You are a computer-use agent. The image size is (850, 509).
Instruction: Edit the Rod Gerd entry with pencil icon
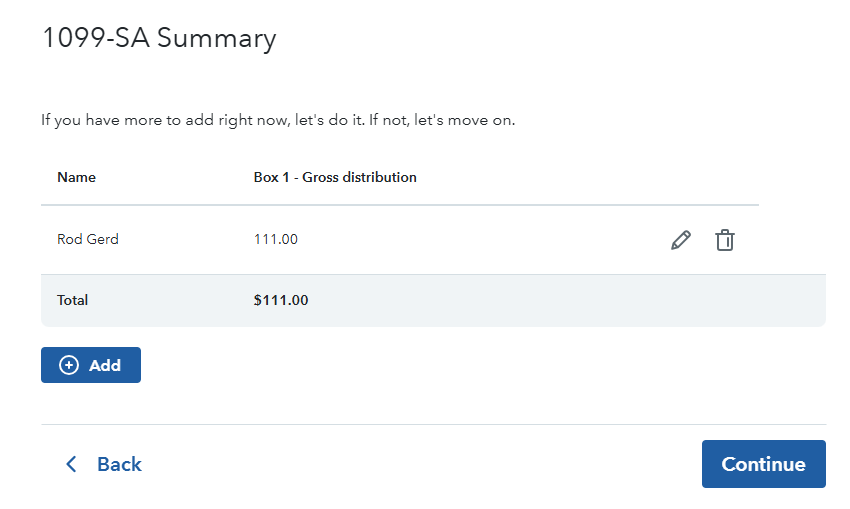[681, 240]
